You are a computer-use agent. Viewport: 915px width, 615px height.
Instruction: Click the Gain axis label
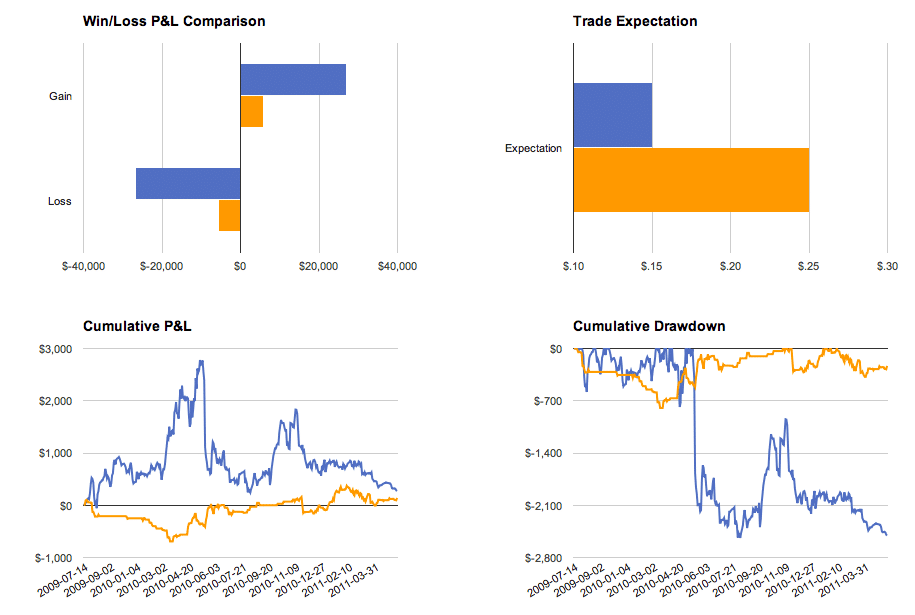click(x=60, y=96)
